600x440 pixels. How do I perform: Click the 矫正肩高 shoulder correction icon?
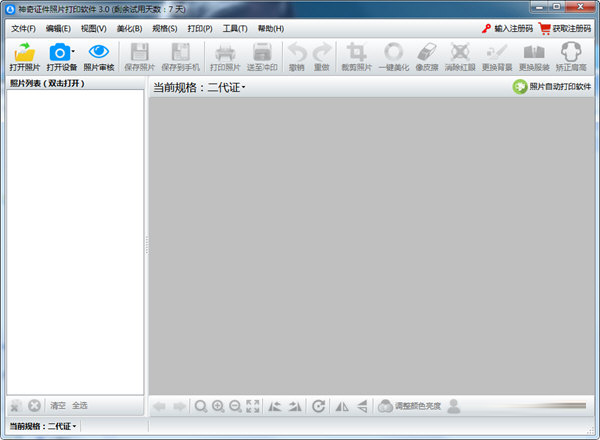coord(570,52)
